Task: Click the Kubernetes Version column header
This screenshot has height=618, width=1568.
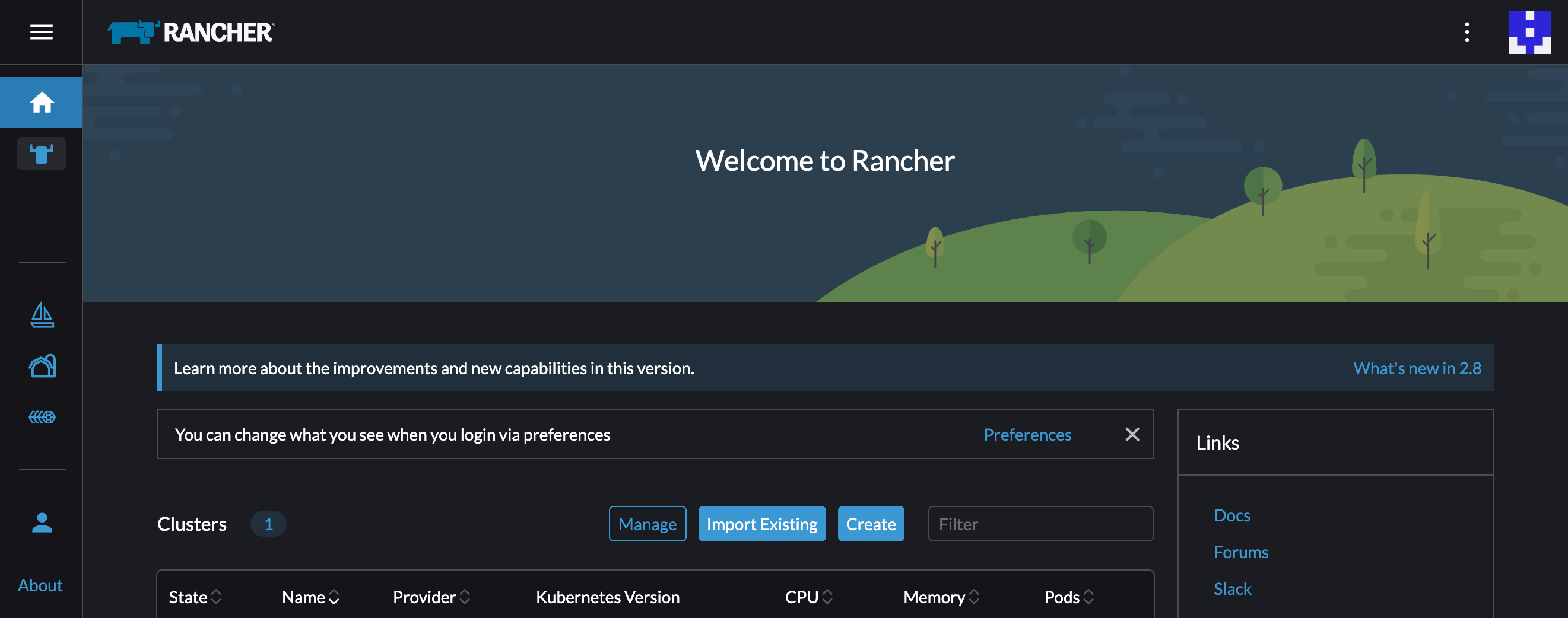Action: pyautogui.click(x=607, y=597)
